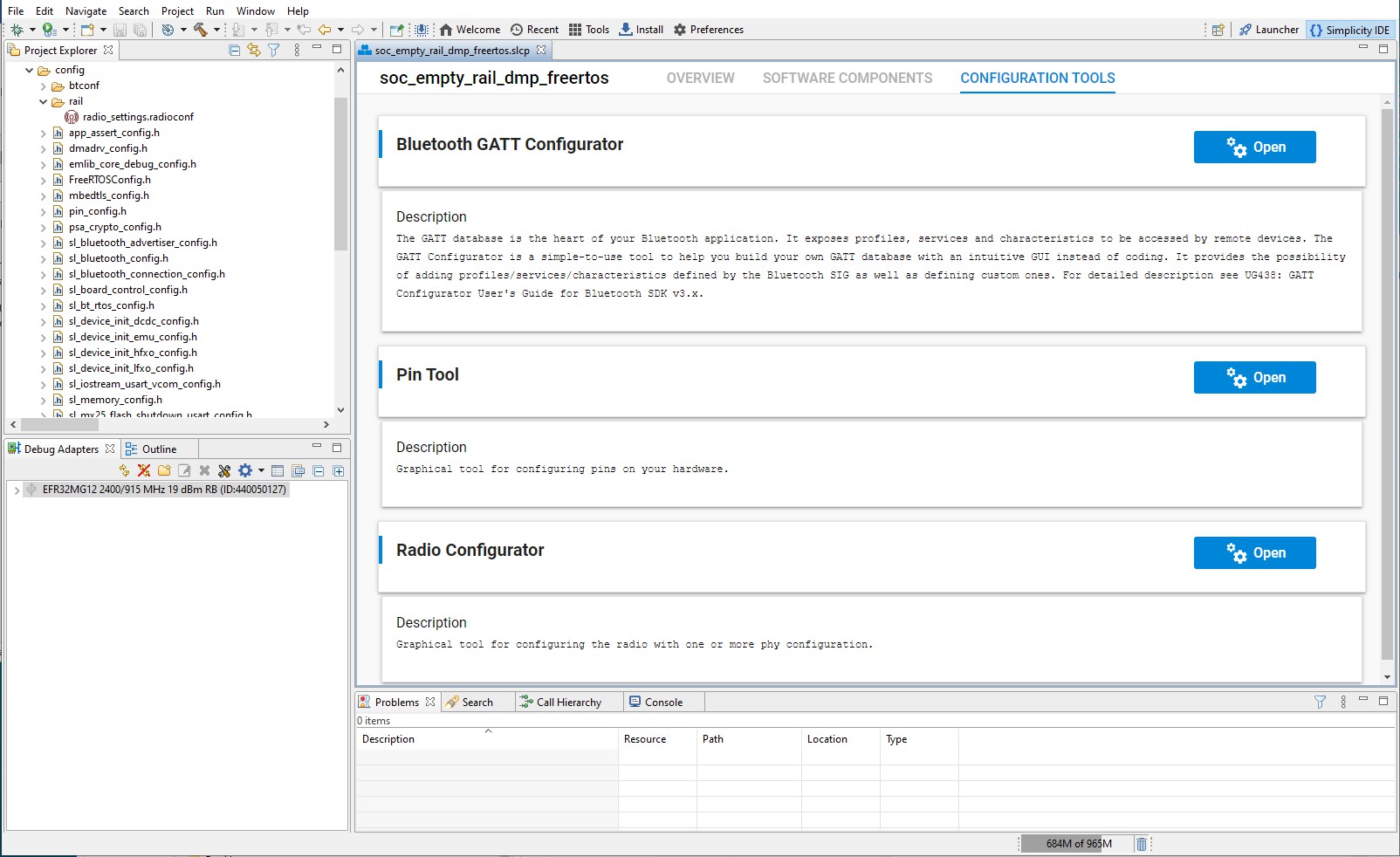Screen dimensions: 1400x857
Task: Click the Problems view filter funnel icon
Action: (x=1320, y=702)
